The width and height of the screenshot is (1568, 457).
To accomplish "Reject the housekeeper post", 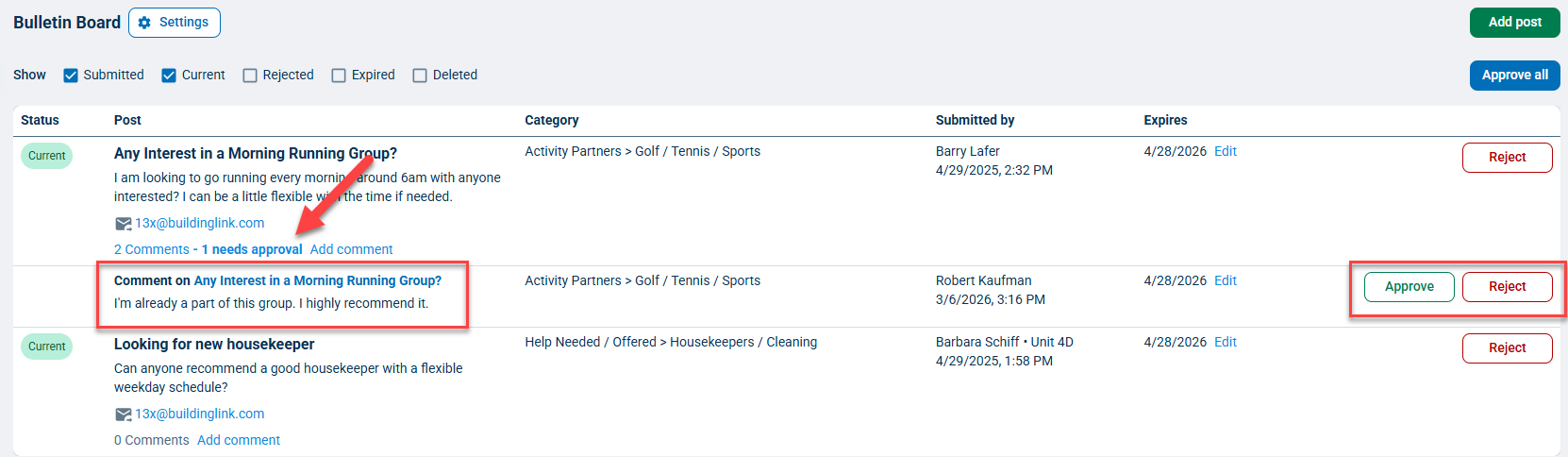I will coord(1507,348).
